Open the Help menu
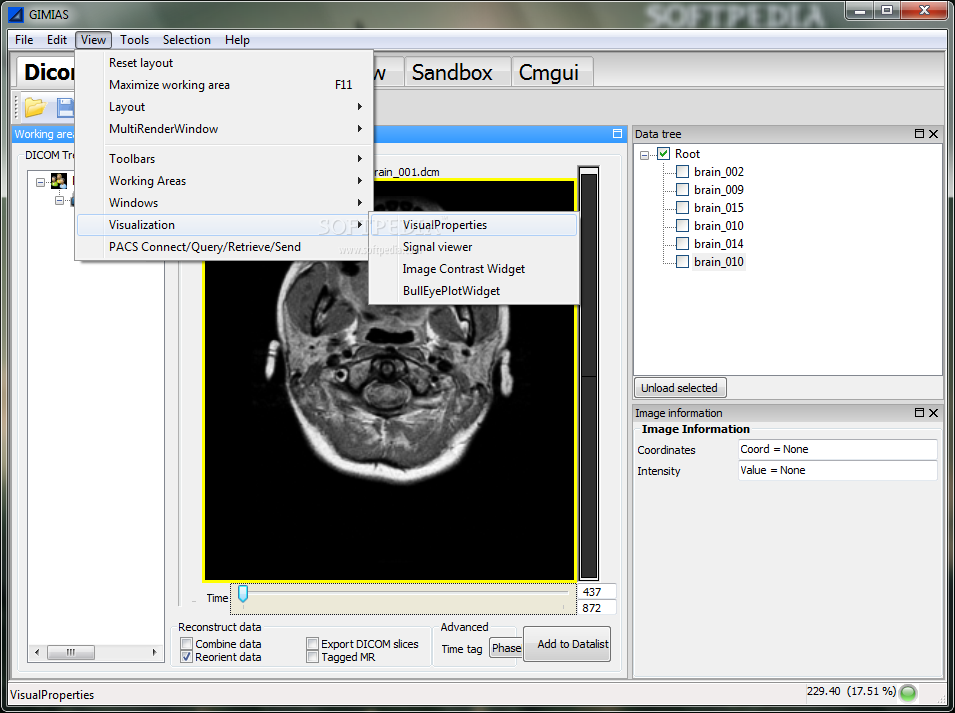Image resolution: width=955 pixels, height=713 pixels. [x=237, y=40]
